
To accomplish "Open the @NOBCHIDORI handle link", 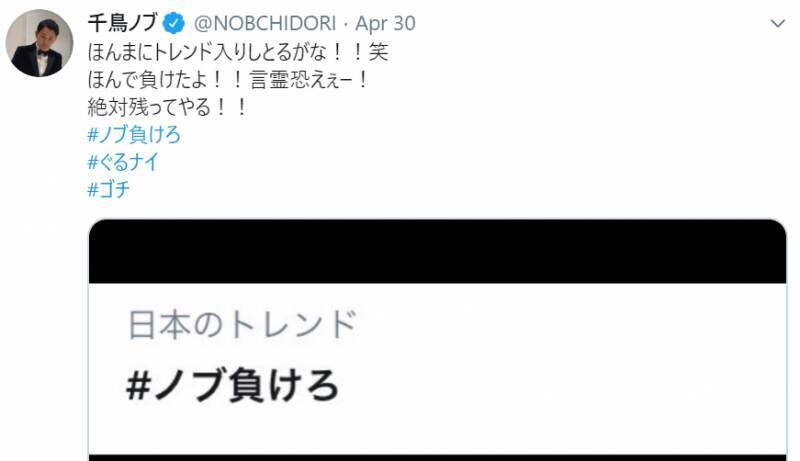I will pyautogui.click(x=265, y=23).
